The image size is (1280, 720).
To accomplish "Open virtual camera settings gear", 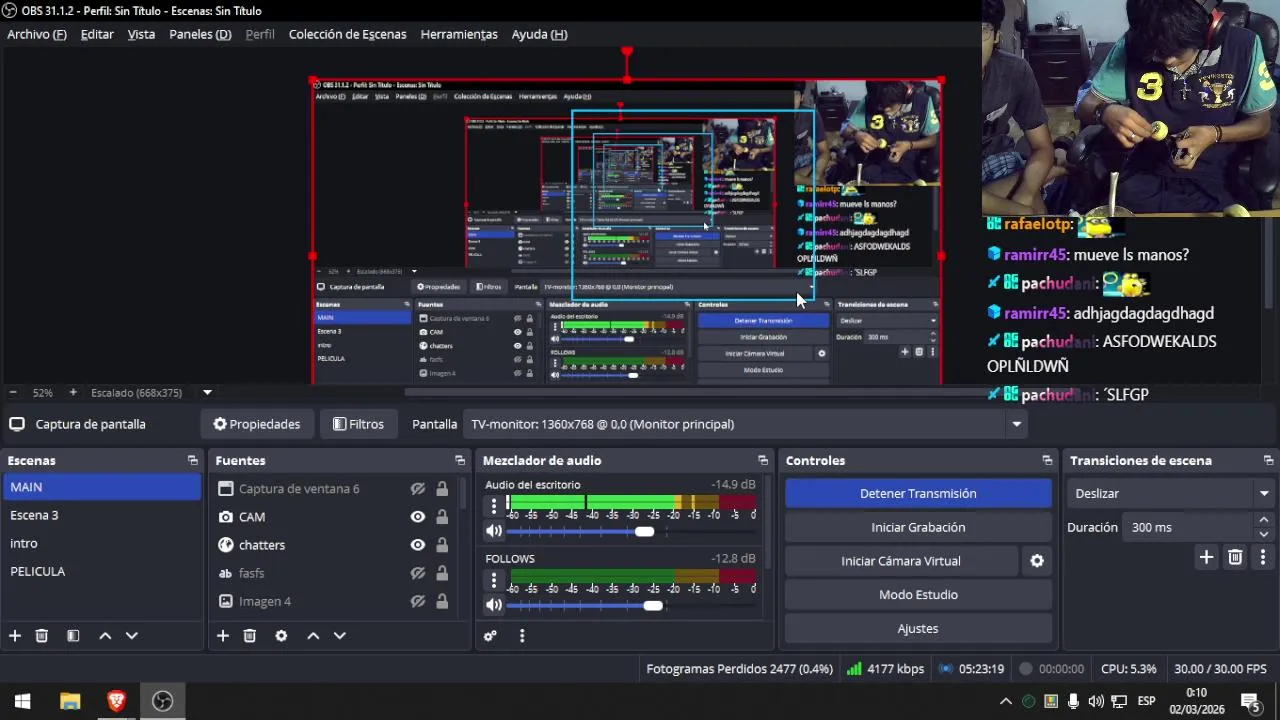I will coord(1037,561).
